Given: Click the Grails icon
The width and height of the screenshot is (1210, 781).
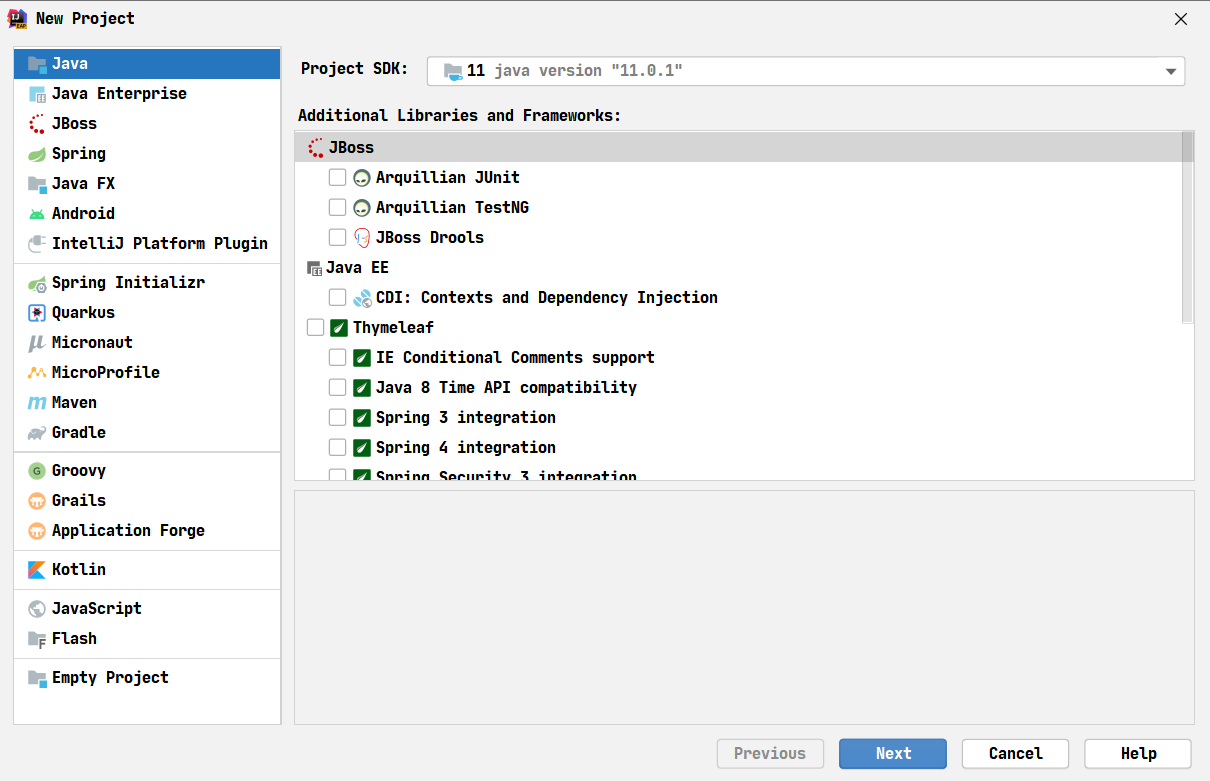Looking at the screenshot, I should (x=37, y=501).
